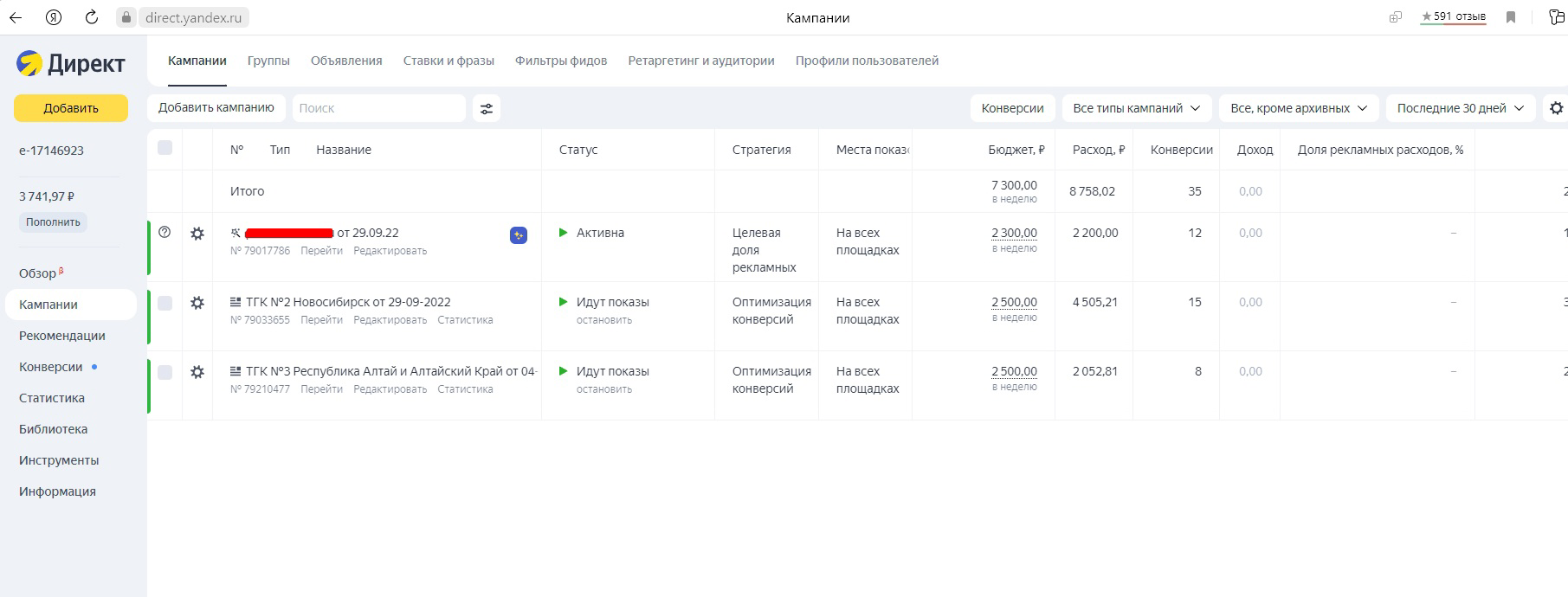Open Последние 30 дней period dropdown
The height and width of the screenshot is (597, 1568).
(x=1461, y=108)
